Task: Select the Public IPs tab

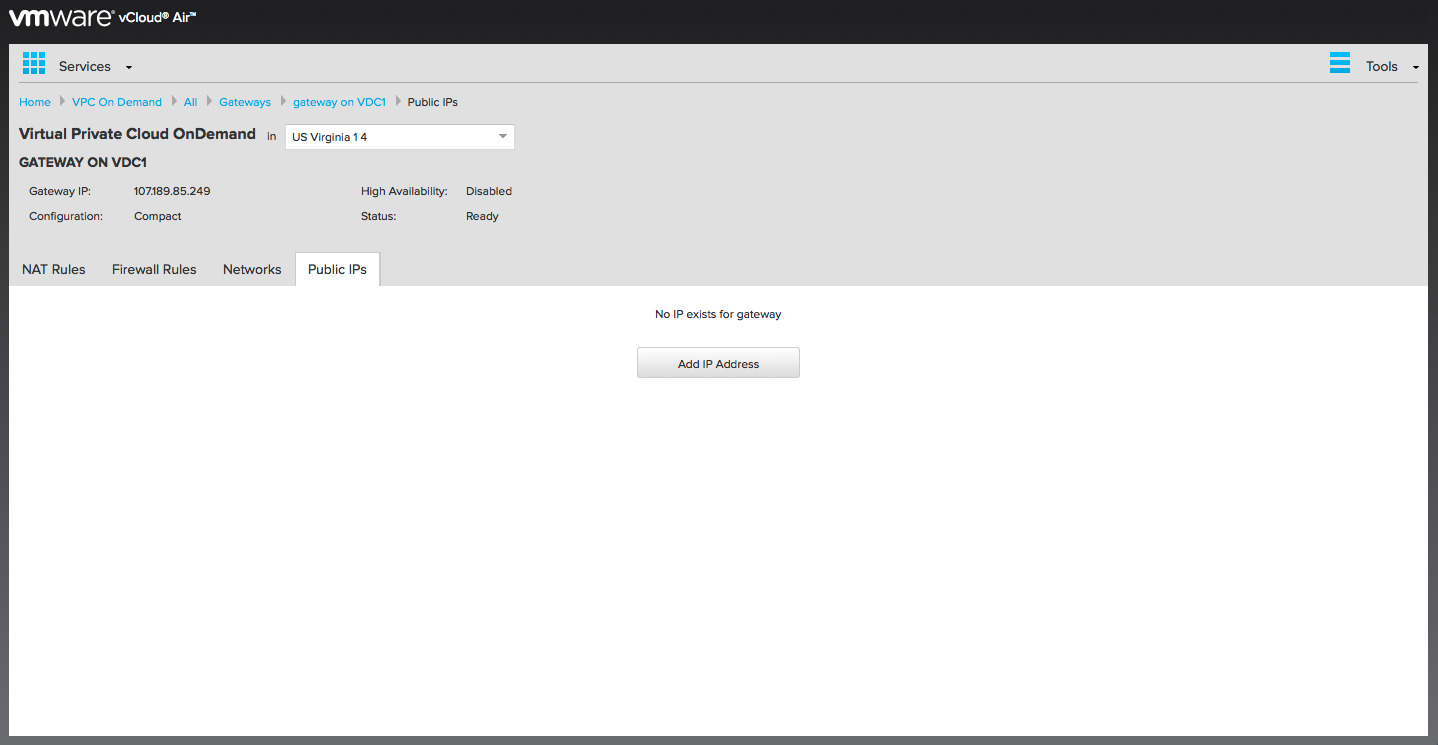Action: click(x=337, y=269)
